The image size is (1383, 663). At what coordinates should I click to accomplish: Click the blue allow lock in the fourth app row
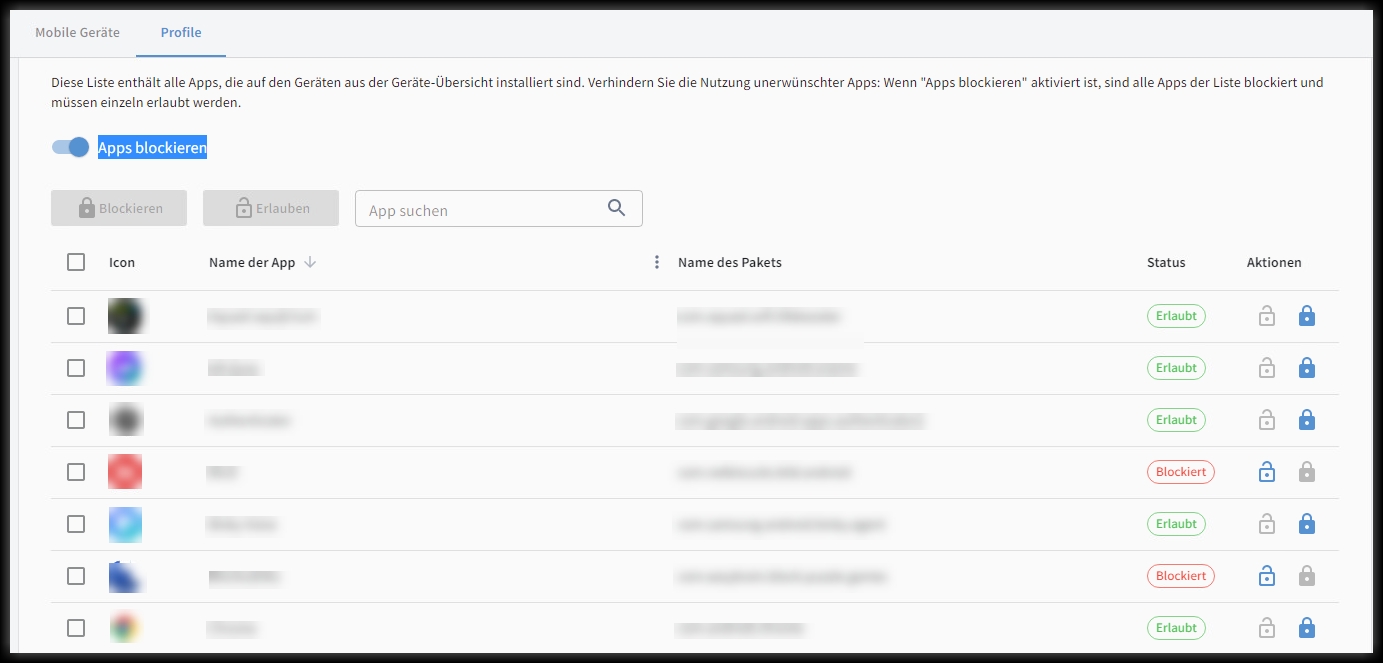1267,472
